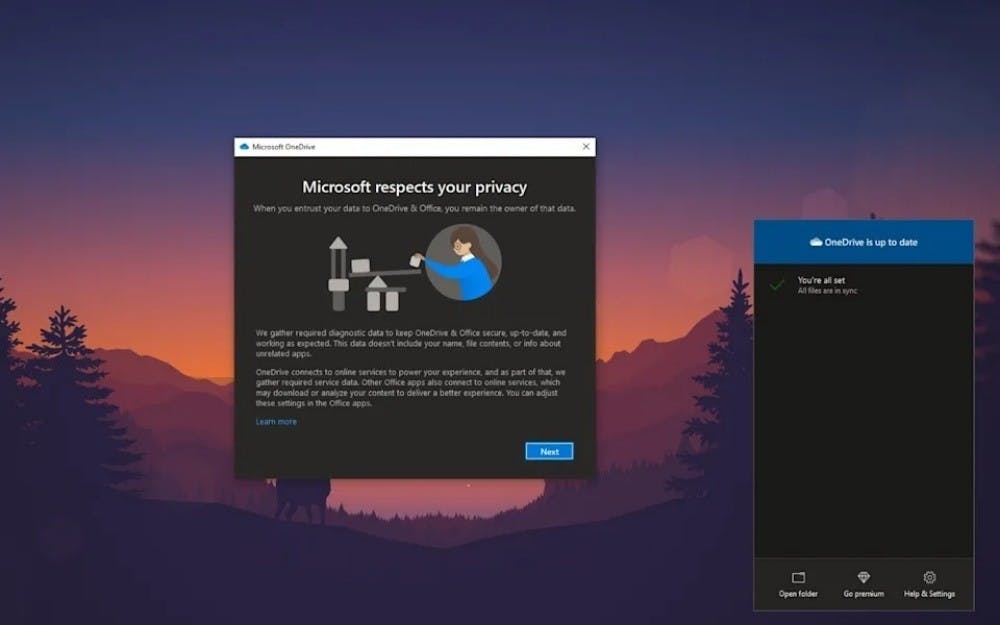The height and width of the screenshot is (625, 1000).
Task: Click the Open folder icon
Action: click(x=798, y=578)
